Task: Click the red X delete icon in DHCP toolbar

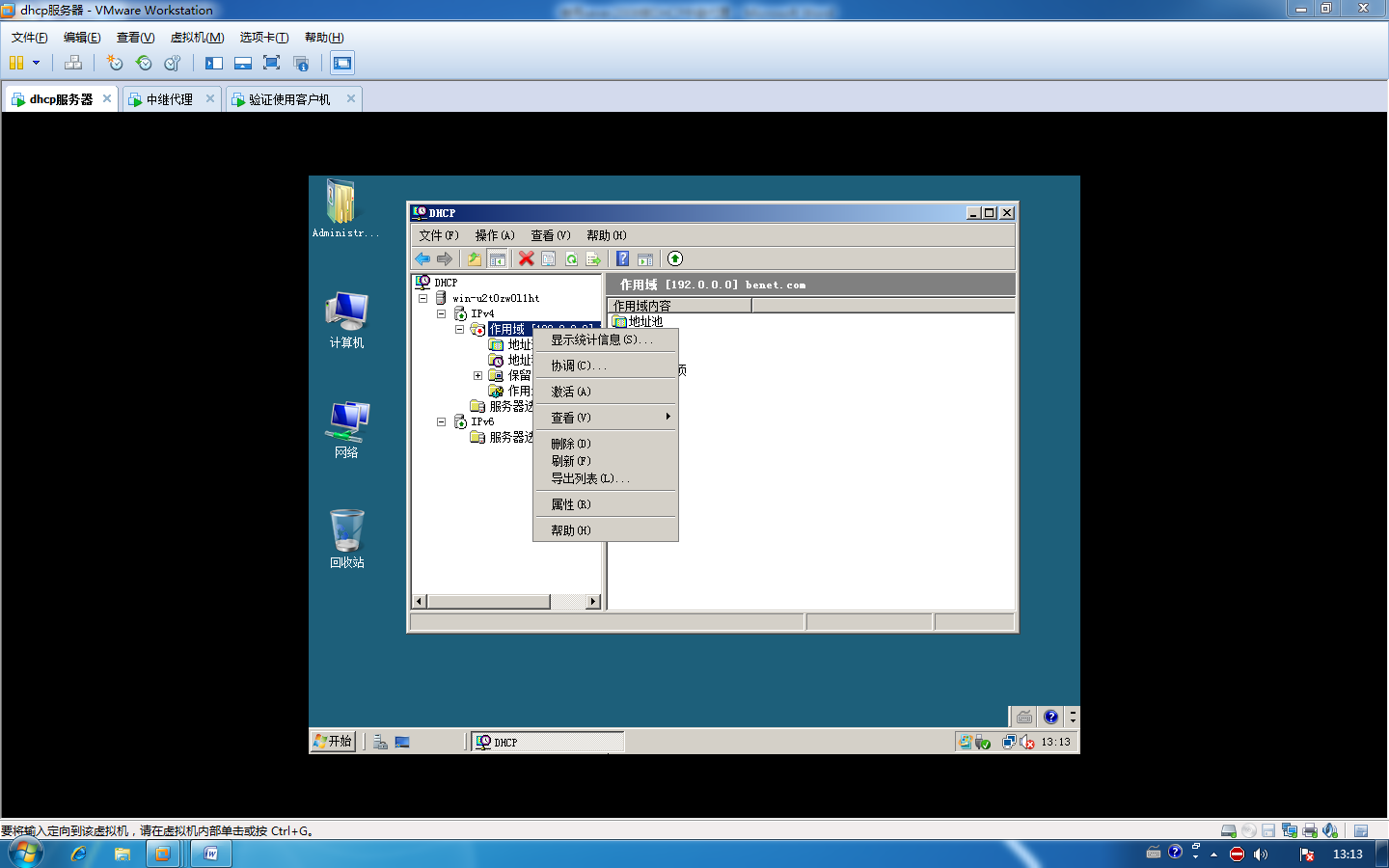Action: [x=526, y=258]
